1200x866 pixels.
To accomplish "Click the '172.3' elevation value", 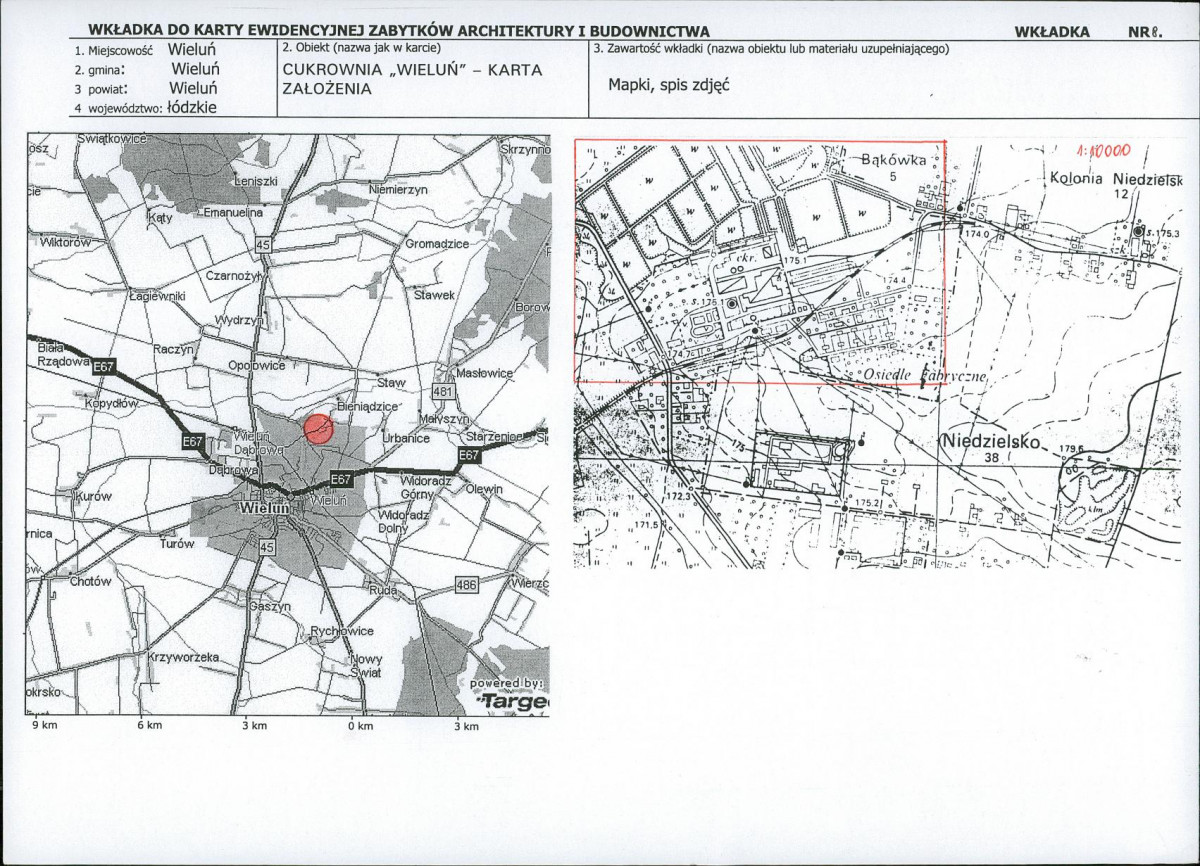I will [679, 496].
